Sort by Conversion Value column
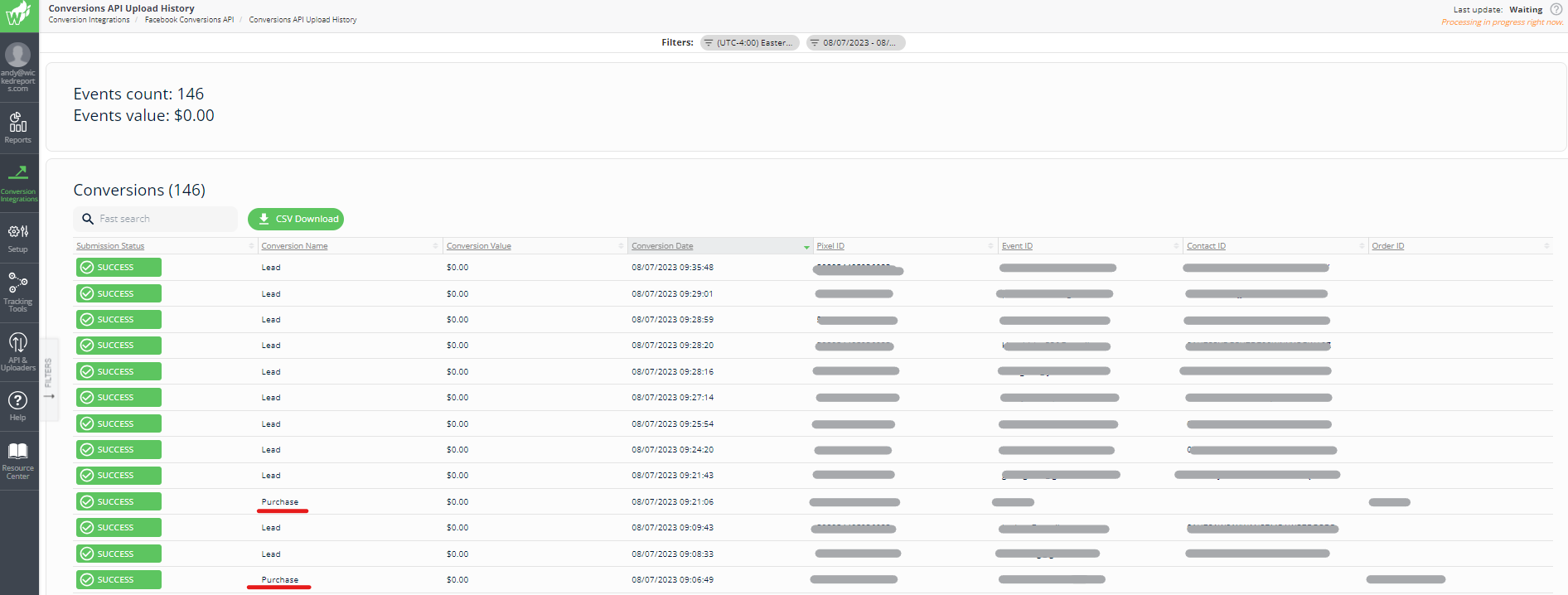 (479, 246)
